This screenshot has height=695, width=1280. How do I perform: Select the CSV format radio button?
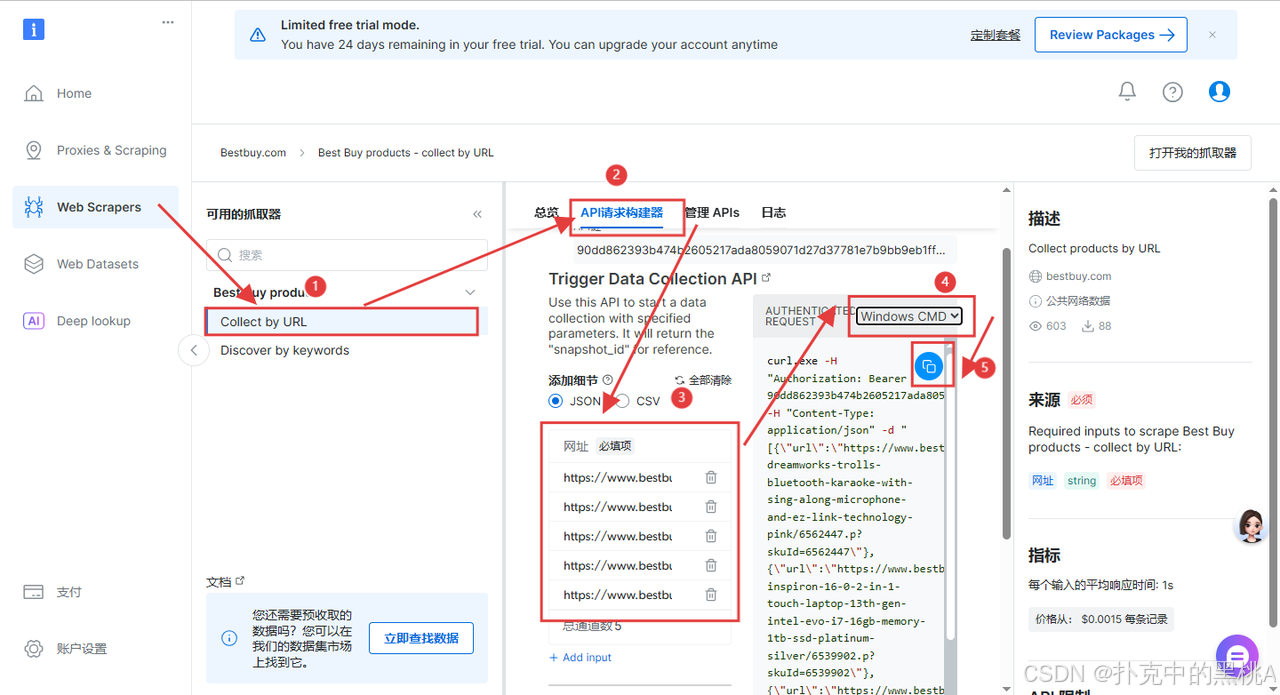coord(622,401)
